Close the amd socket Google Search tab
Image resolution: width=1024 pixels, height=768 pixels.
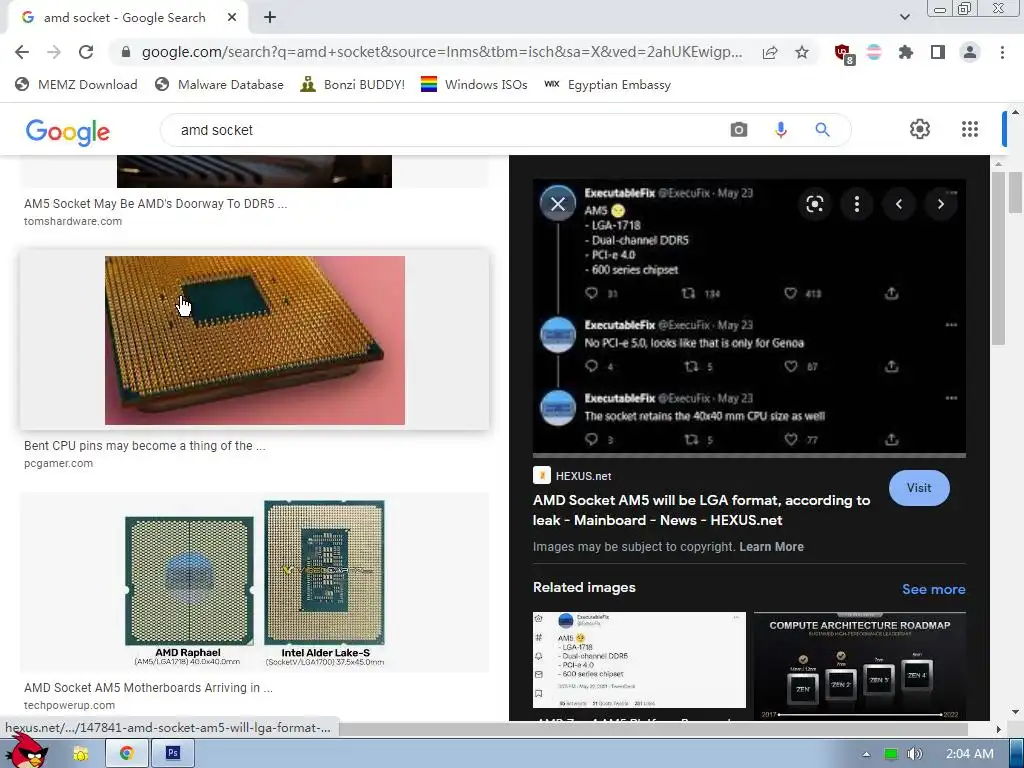click(232, 18)
